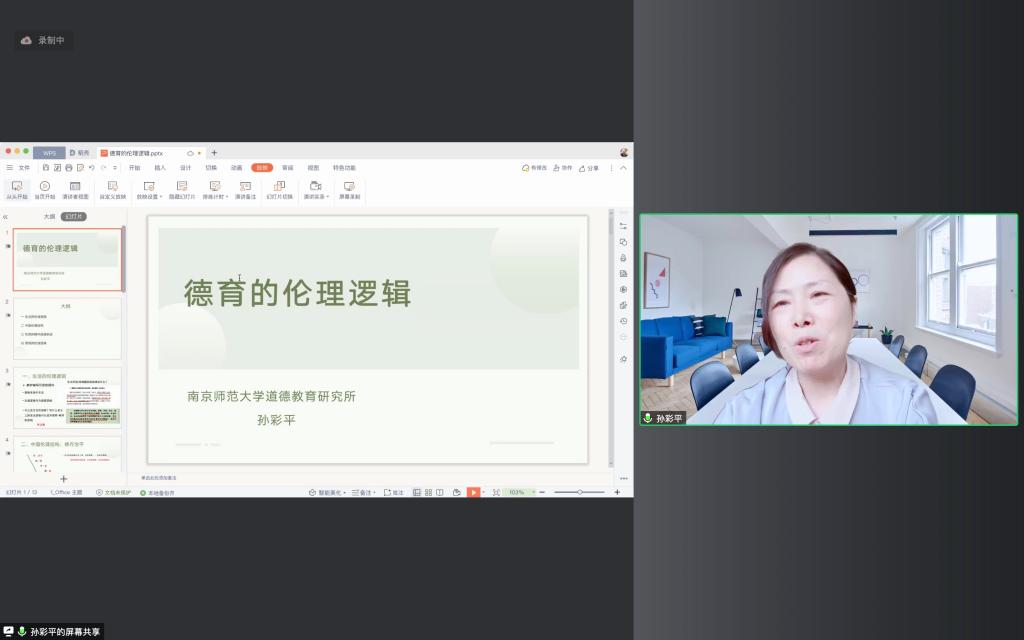Click 从头开始 slideshow from beginning icon
1024x640 pixels.
(15, 187)
